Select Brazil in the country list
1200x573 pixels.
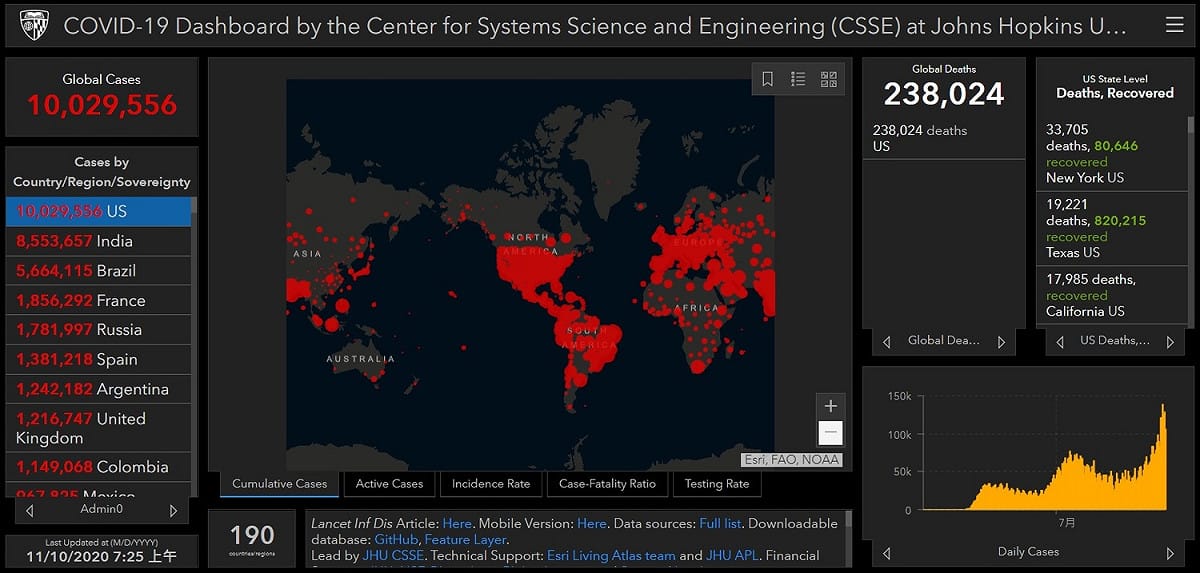point(98,271)
